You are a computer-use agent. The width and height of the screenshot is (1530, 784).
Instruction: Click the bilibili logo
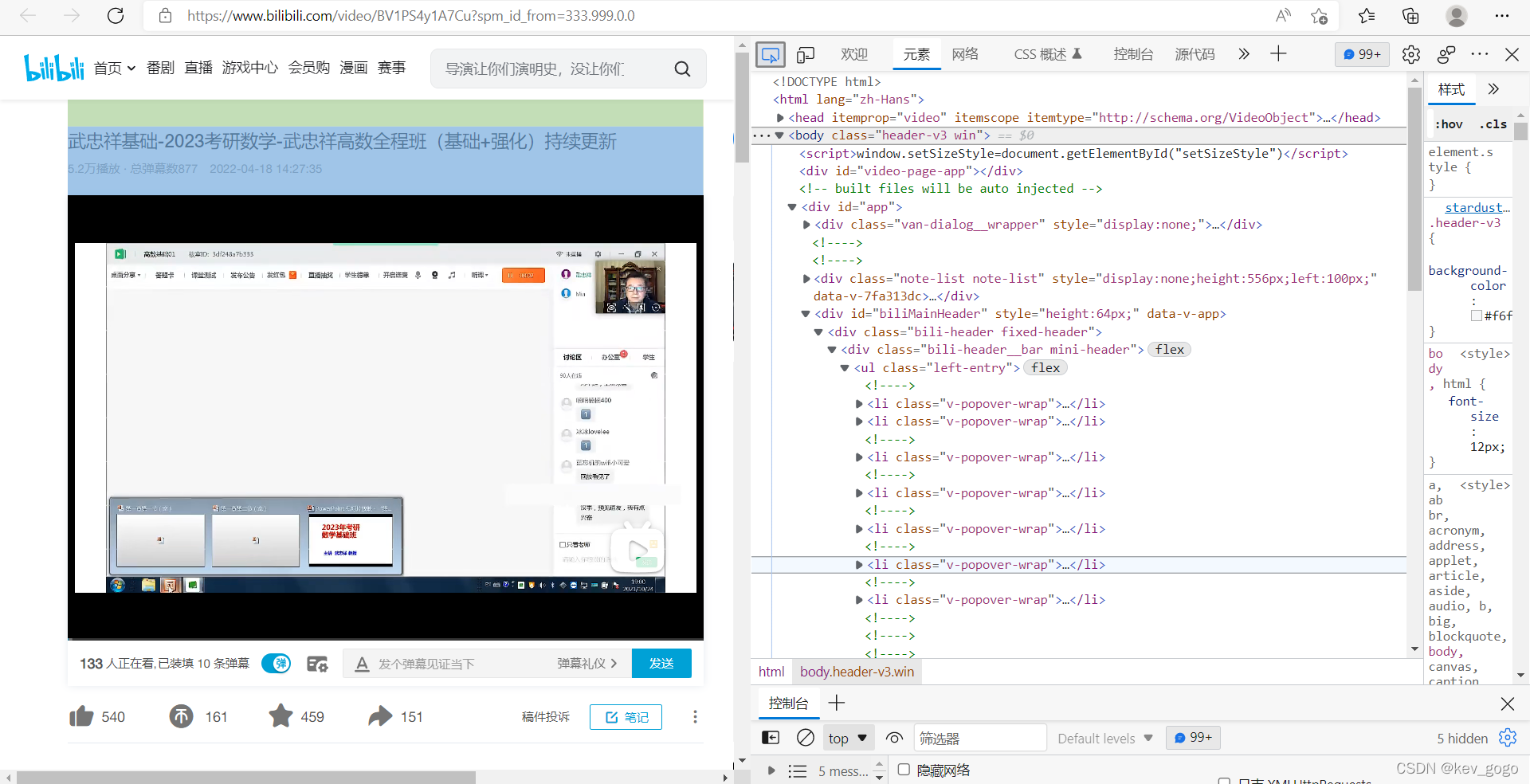(53, 68)
